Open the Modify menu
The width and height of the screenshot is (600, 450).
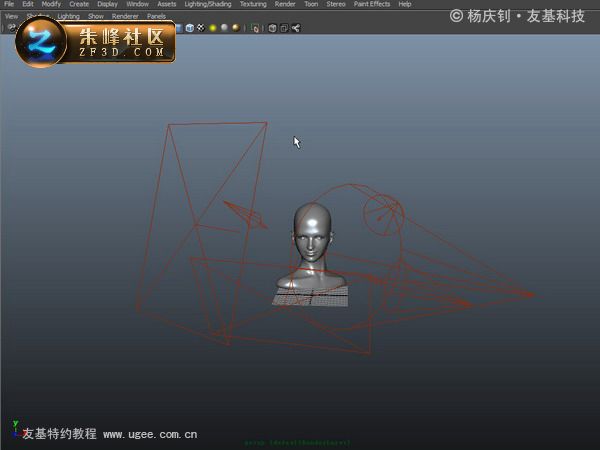click(51, 4)
